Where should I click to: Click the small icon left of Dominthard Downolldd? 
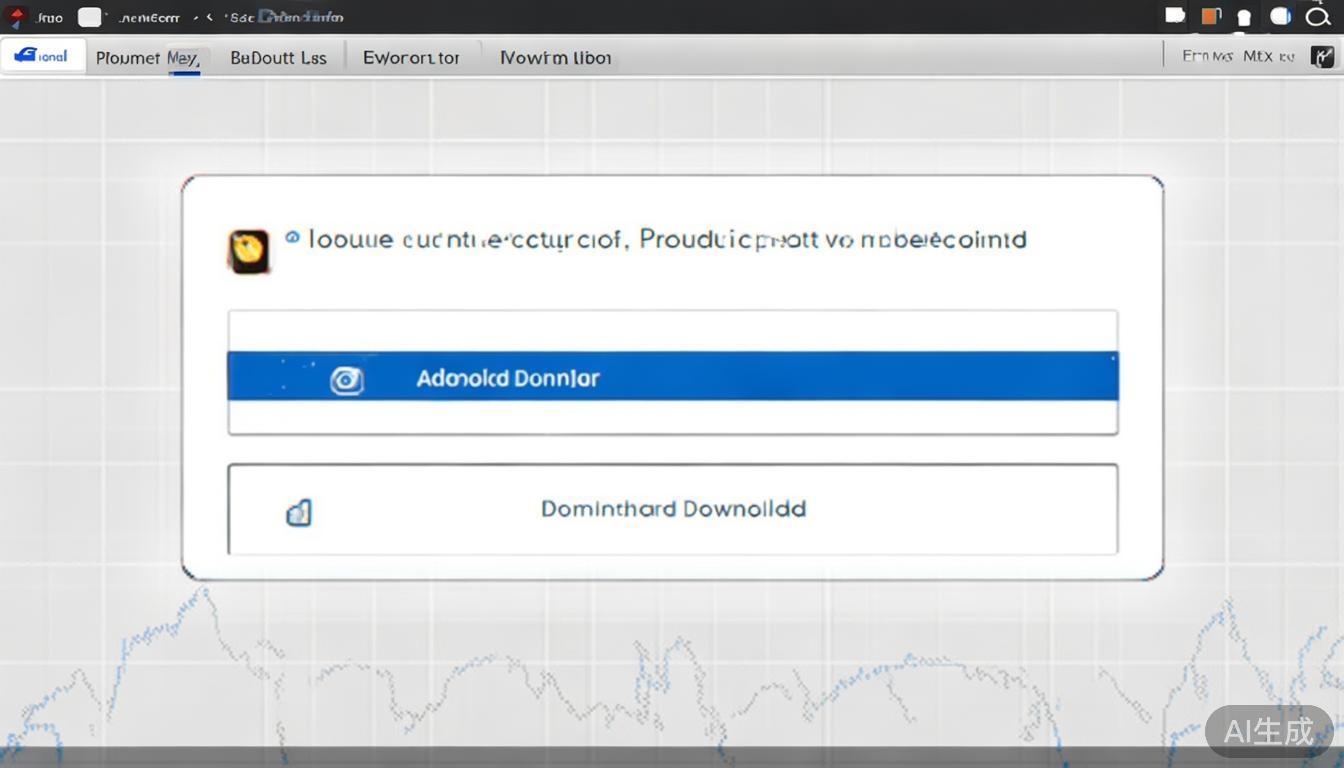[x=299, y=513]
